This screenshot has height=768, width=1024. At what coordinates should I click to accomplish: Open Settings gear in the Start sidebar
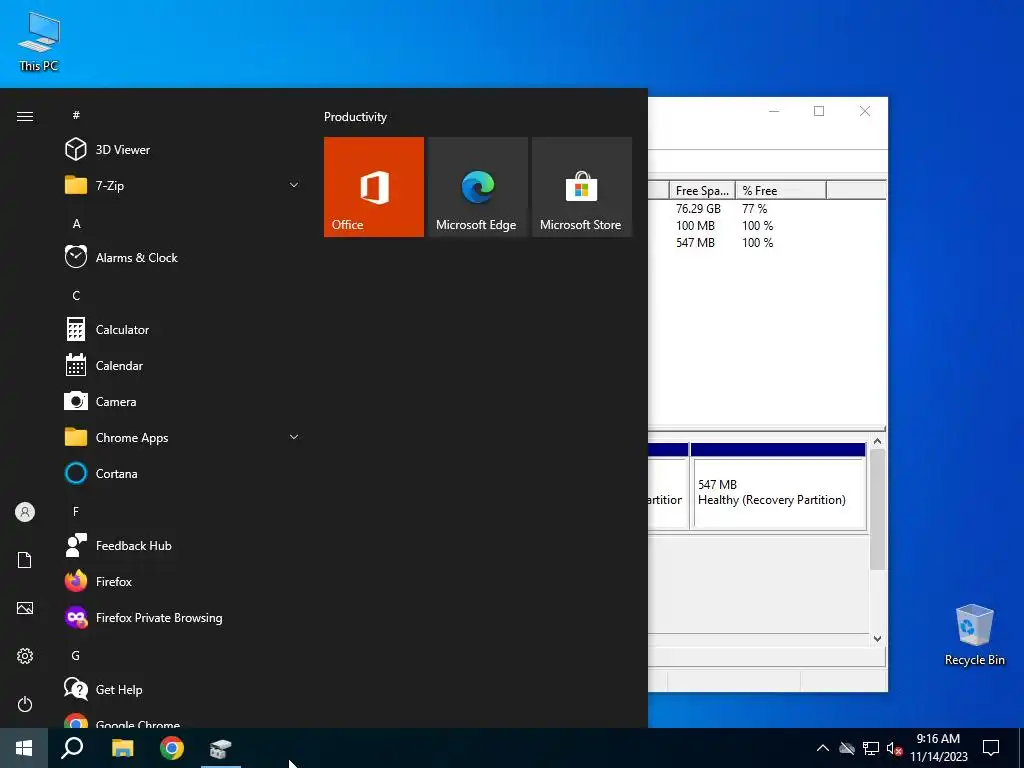coord(25,656)
